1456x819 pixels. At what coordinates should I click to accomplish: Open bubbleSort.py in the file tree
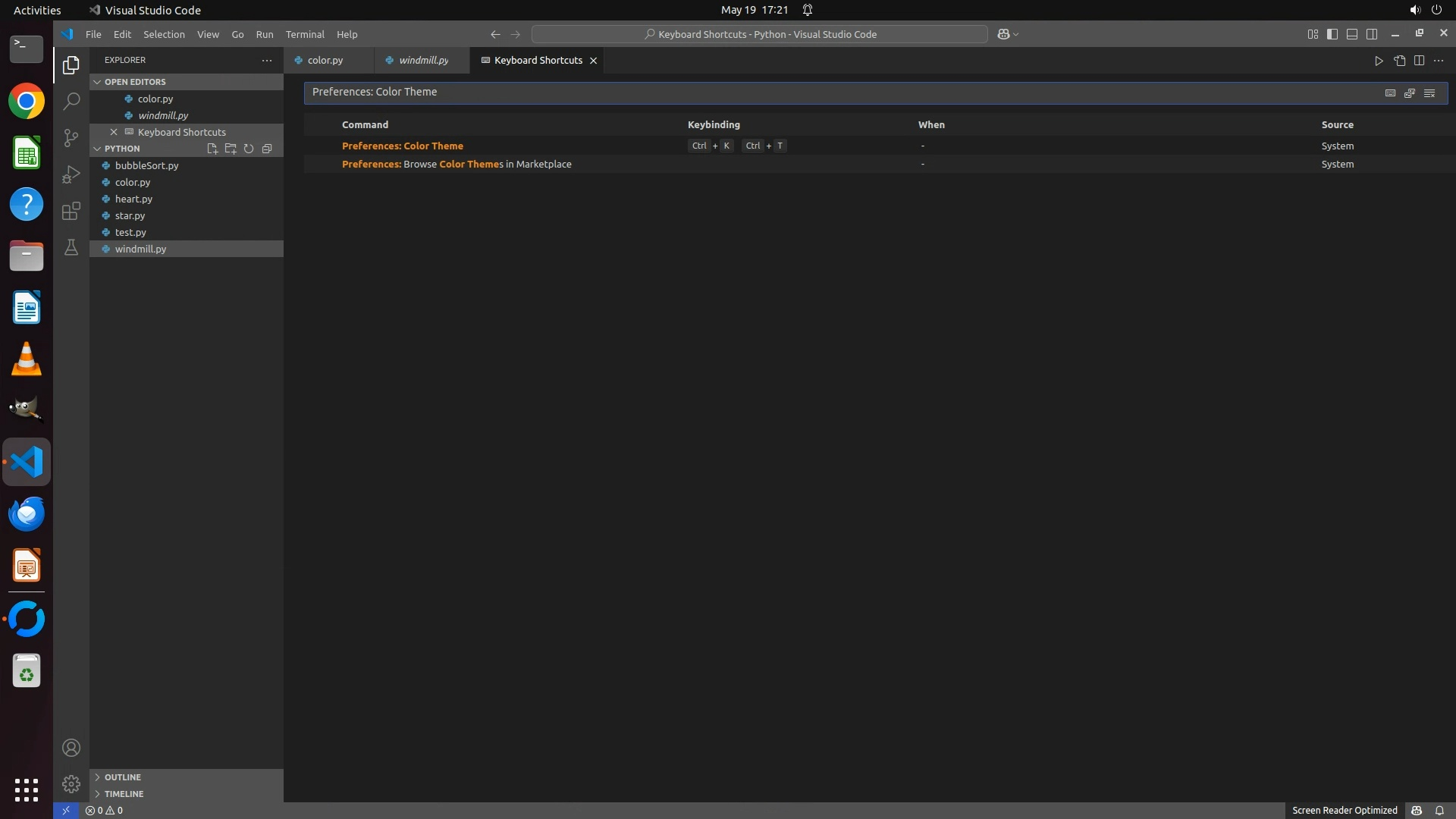tap(147, 165)
